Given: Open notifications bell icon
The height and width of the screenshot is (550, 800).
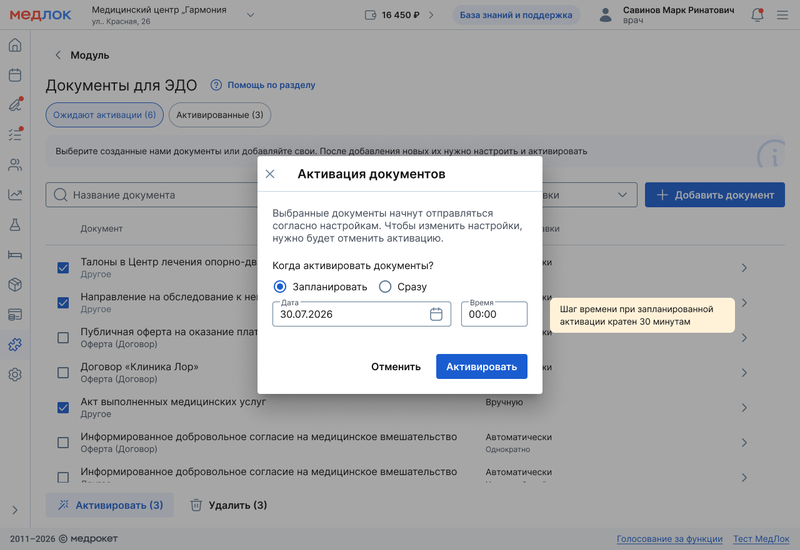Looking at the screenshot, I should pyautogui.click(x=757, y=15).
